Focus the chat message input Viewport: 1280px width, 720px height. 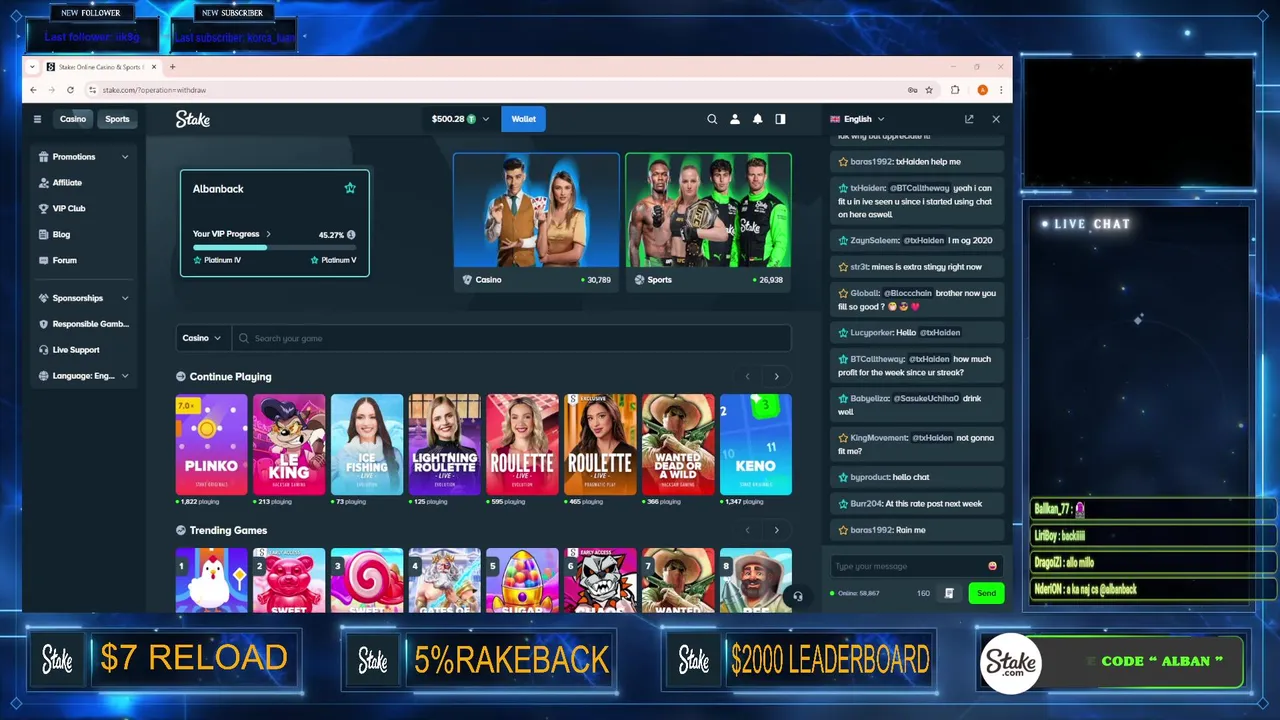point(908,566)
